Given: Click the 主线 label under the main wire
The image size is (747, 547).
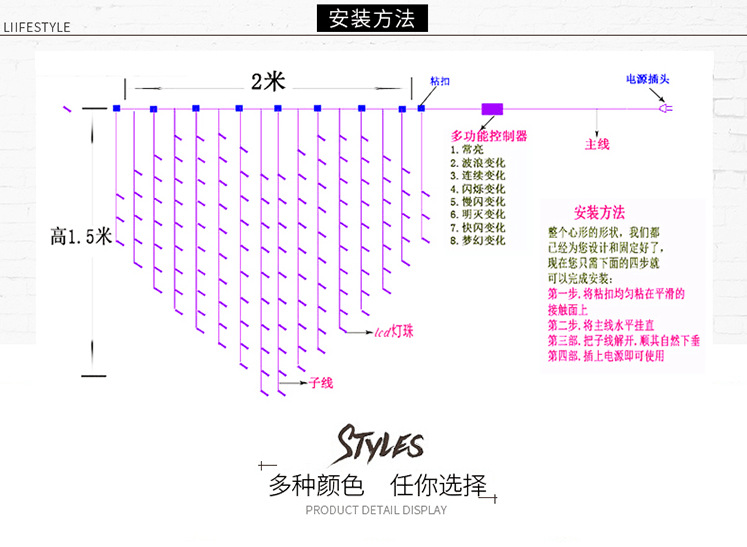Looking at the screenshot, I should tap(597, 144).
